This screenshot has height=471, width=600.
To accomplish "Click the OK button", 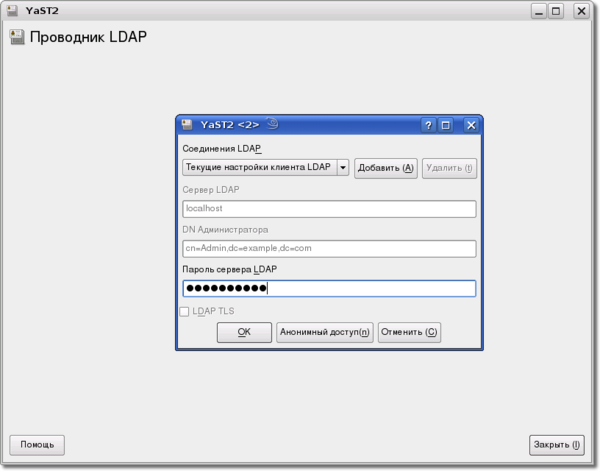I will (244, 332).
